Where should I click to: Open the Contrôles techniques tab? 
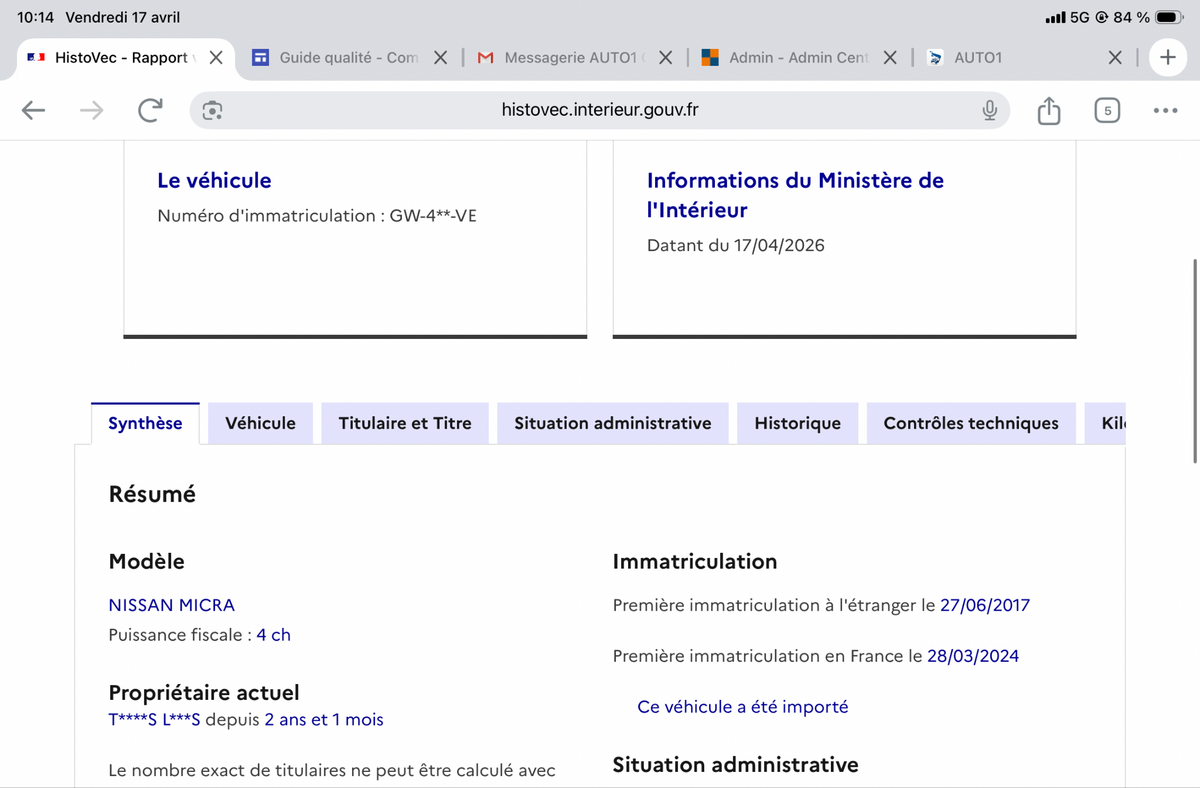[970, 423]
